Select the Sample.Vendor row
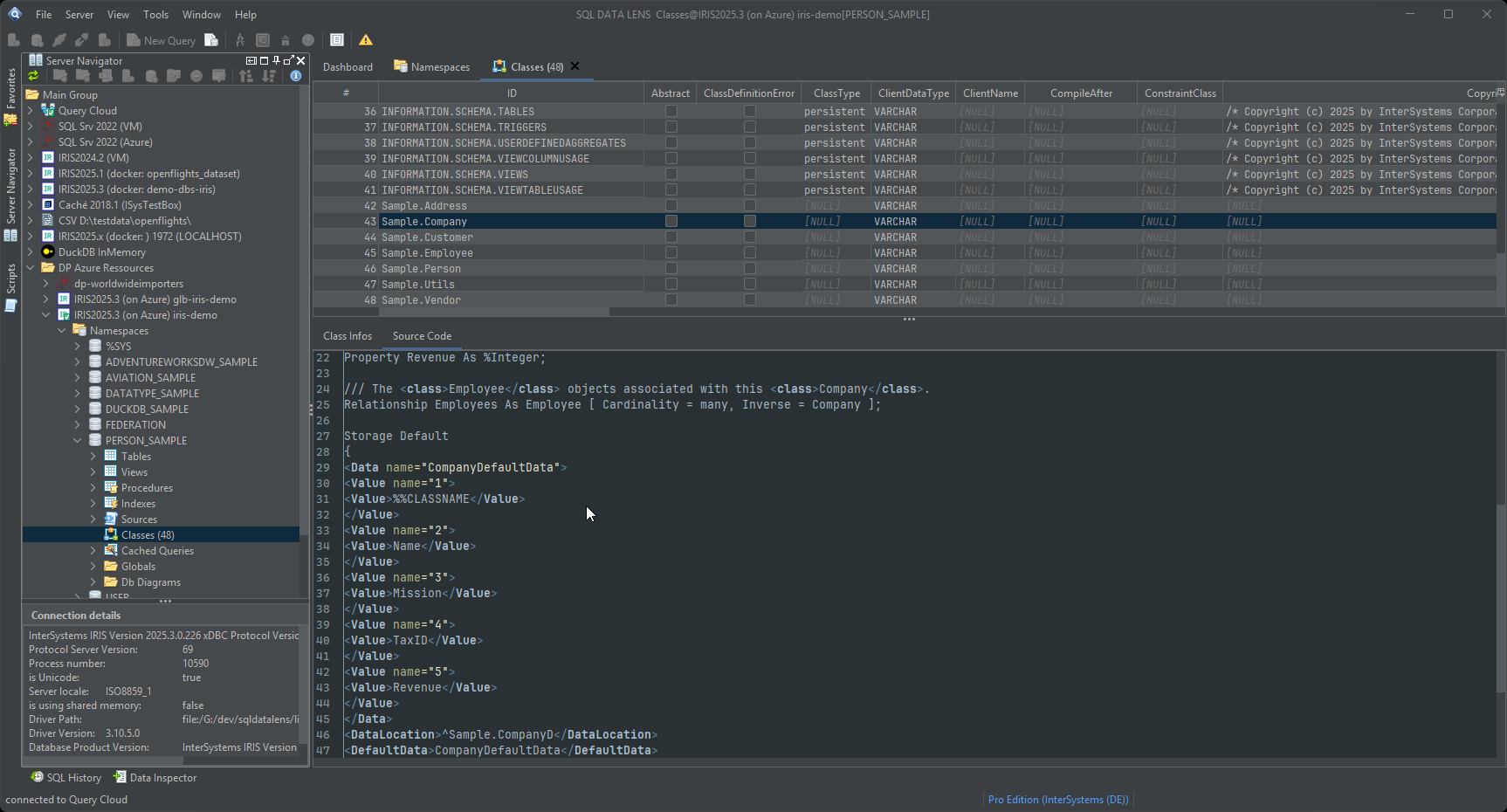 [905, 300]
